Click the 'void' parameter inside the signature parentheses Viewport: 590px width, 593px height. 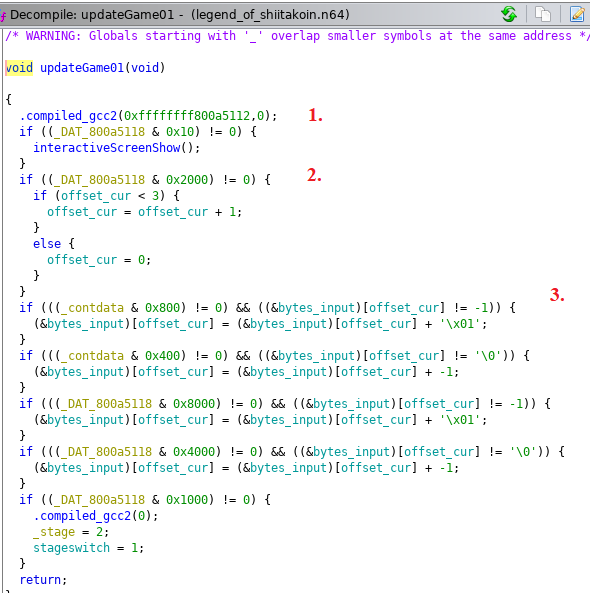click(x=145, y=68)
